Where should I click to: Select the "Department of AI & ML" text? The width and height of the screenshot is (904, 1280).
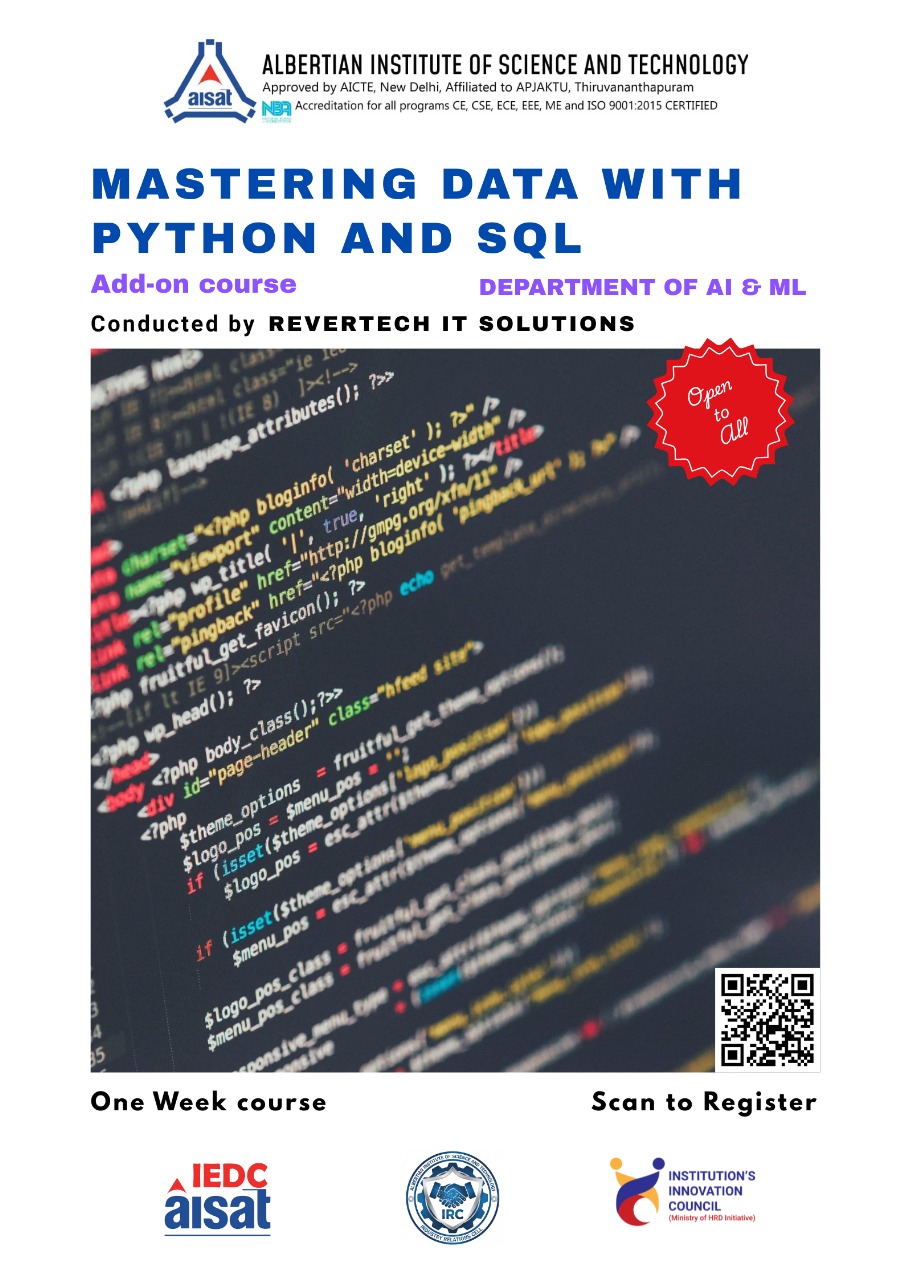(642, 288)
